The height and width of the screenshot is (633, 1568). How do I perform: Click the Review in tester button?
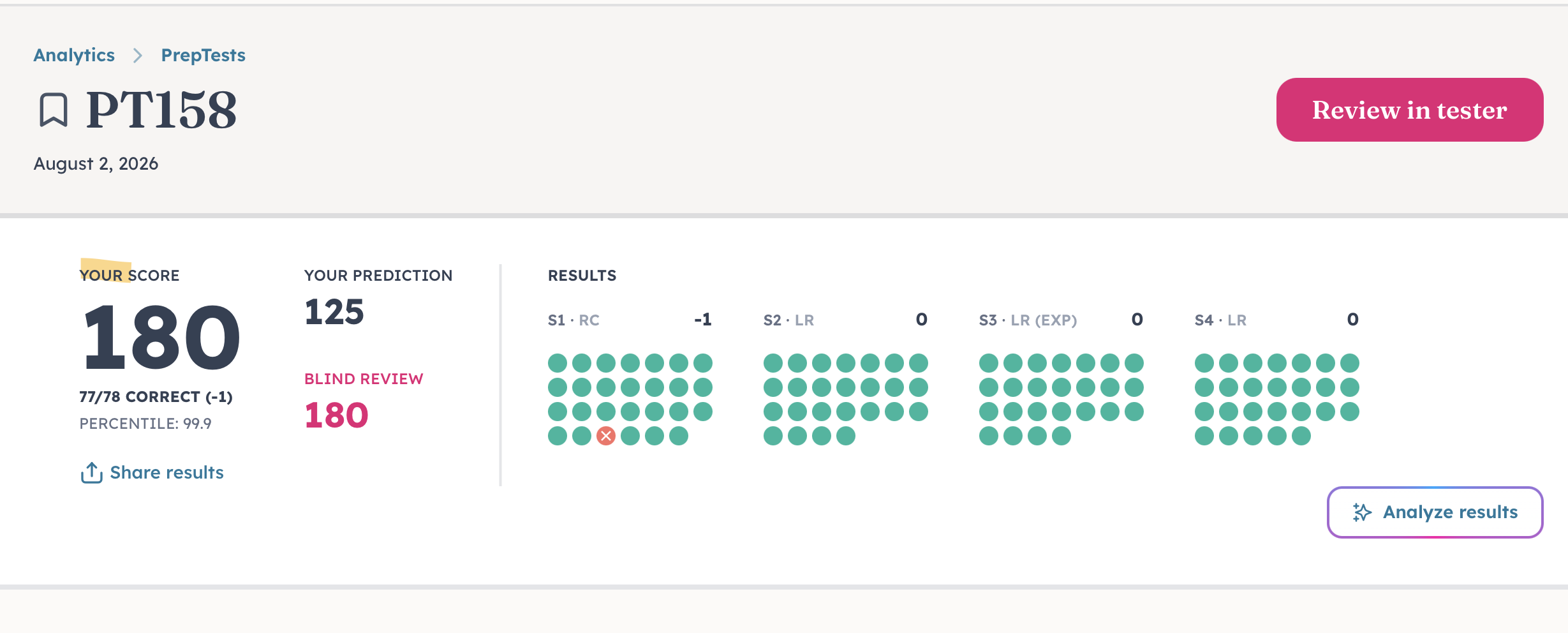1410,110
